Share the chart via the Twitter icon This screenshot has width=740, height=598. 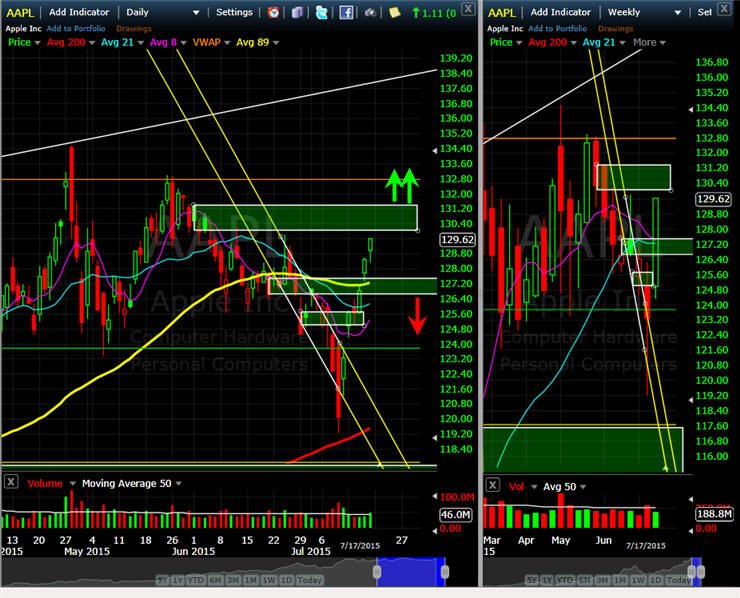(x=321, y=12)
